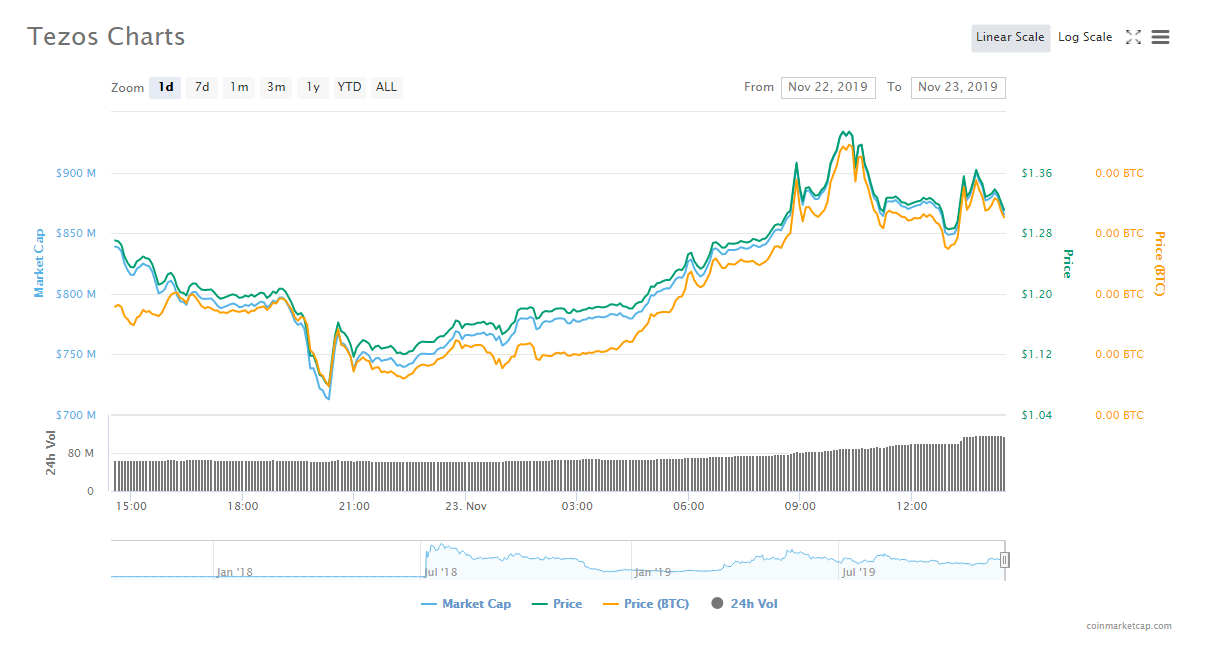Click the $700 M market cap label

click(76, 415)
